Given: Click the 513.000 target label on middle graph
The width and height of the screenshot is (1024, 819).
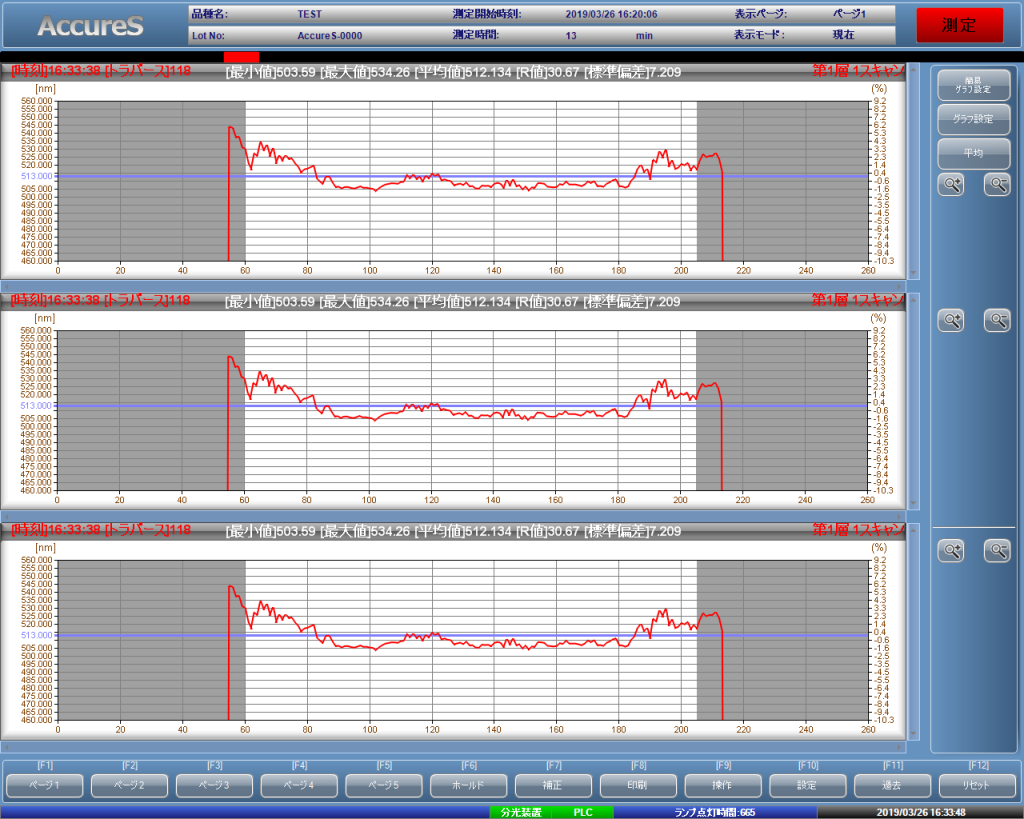Looking at the screenshot, I should click(x=36, y=406).
